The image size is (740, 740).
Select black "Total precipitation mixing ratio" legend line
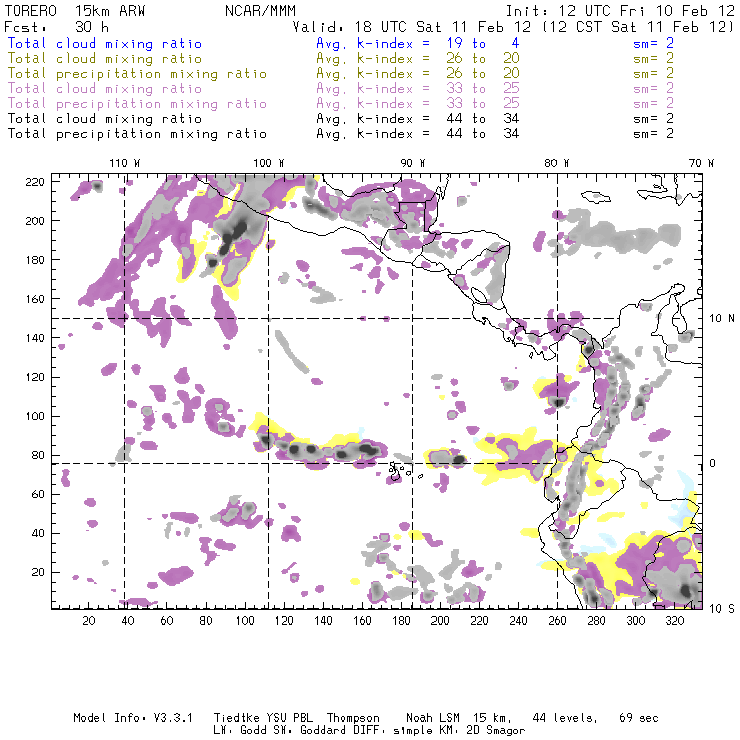pyautogui.click(x=137, y=134)
